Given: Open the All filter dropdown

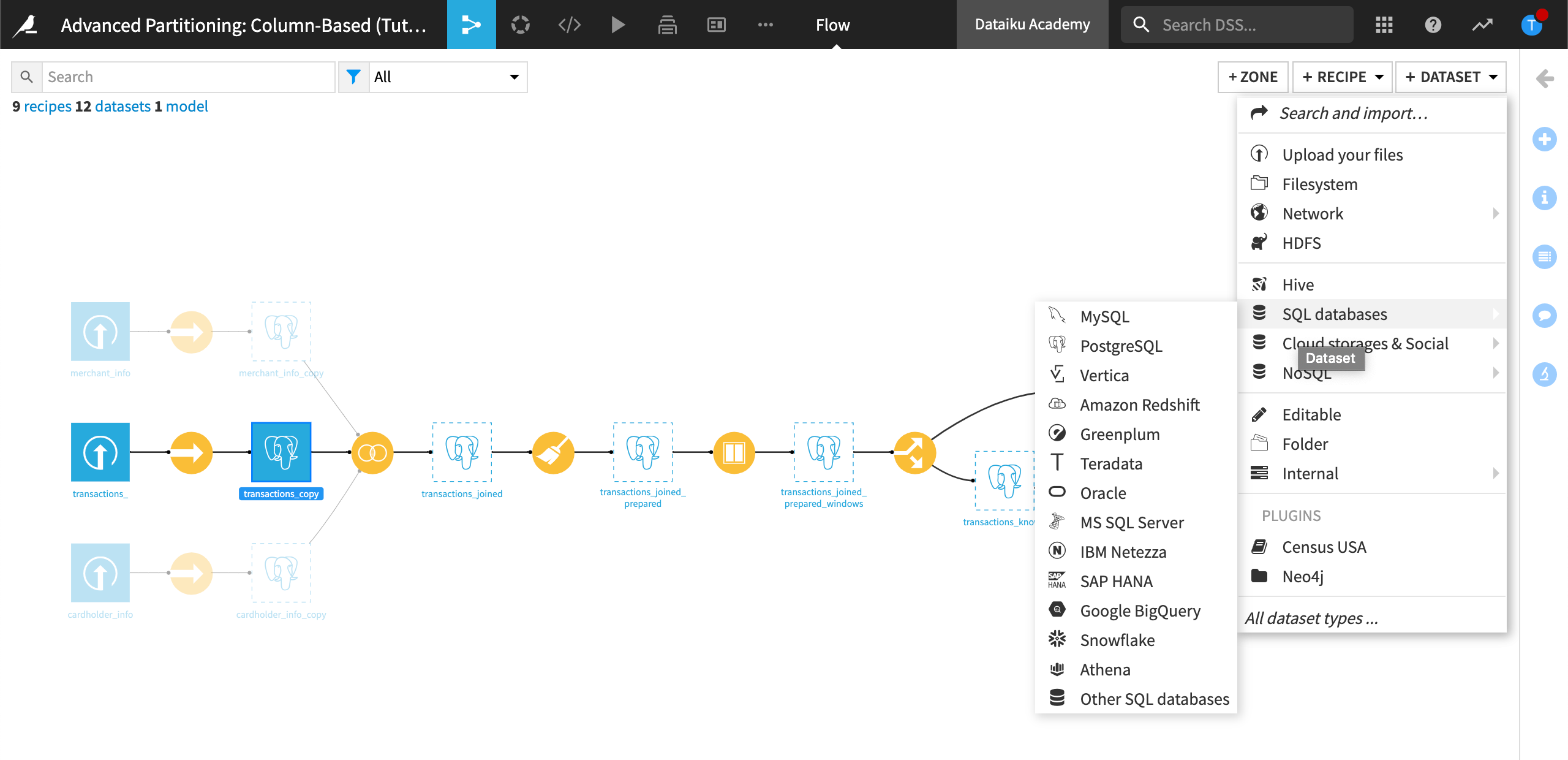Looking at the screenshot, I should point(447,77).
